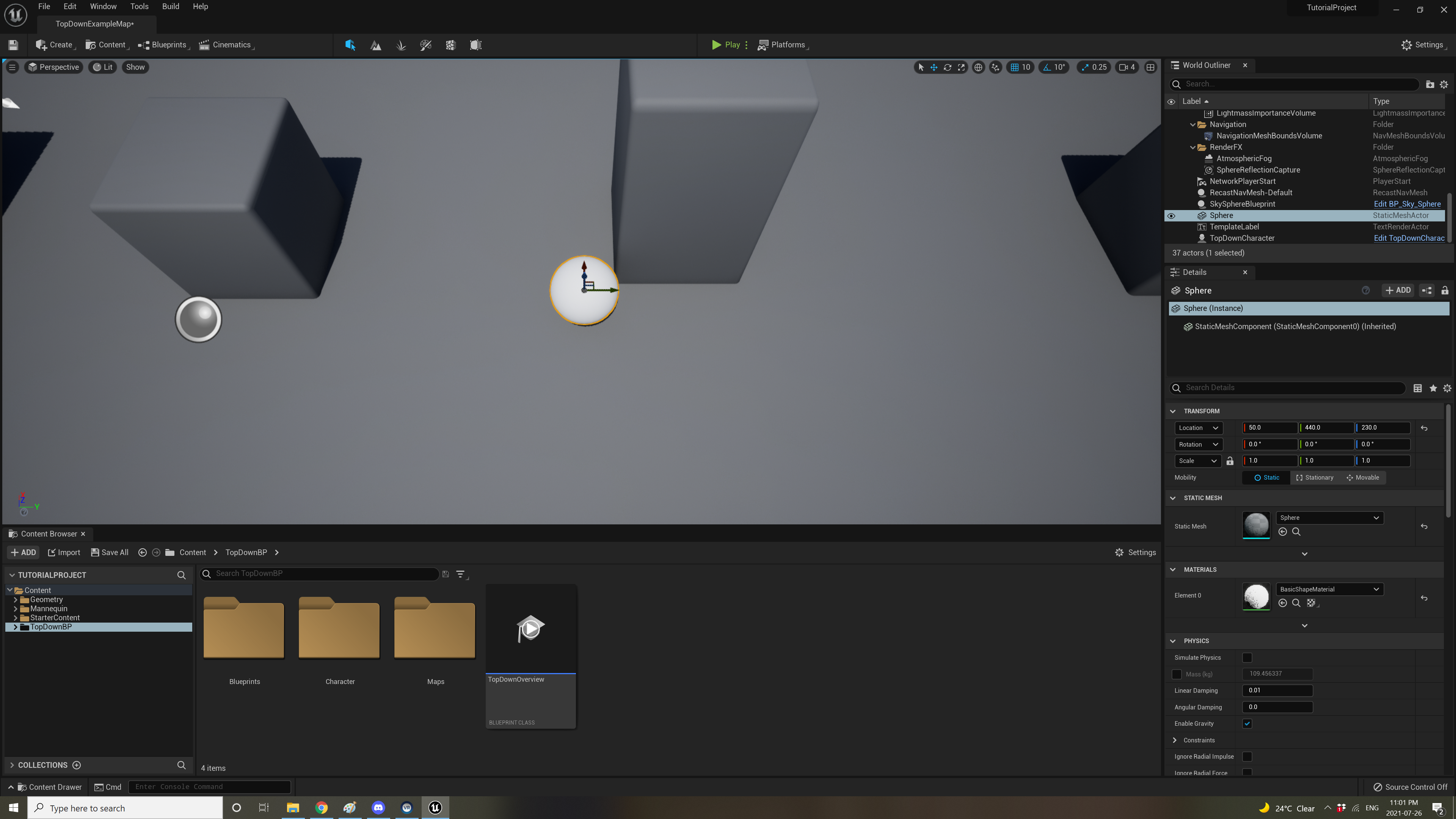The width and height of the screenshot is (1456, 819).
Task: Select the Translate/Move tool icon
Action: click(934, 67)
